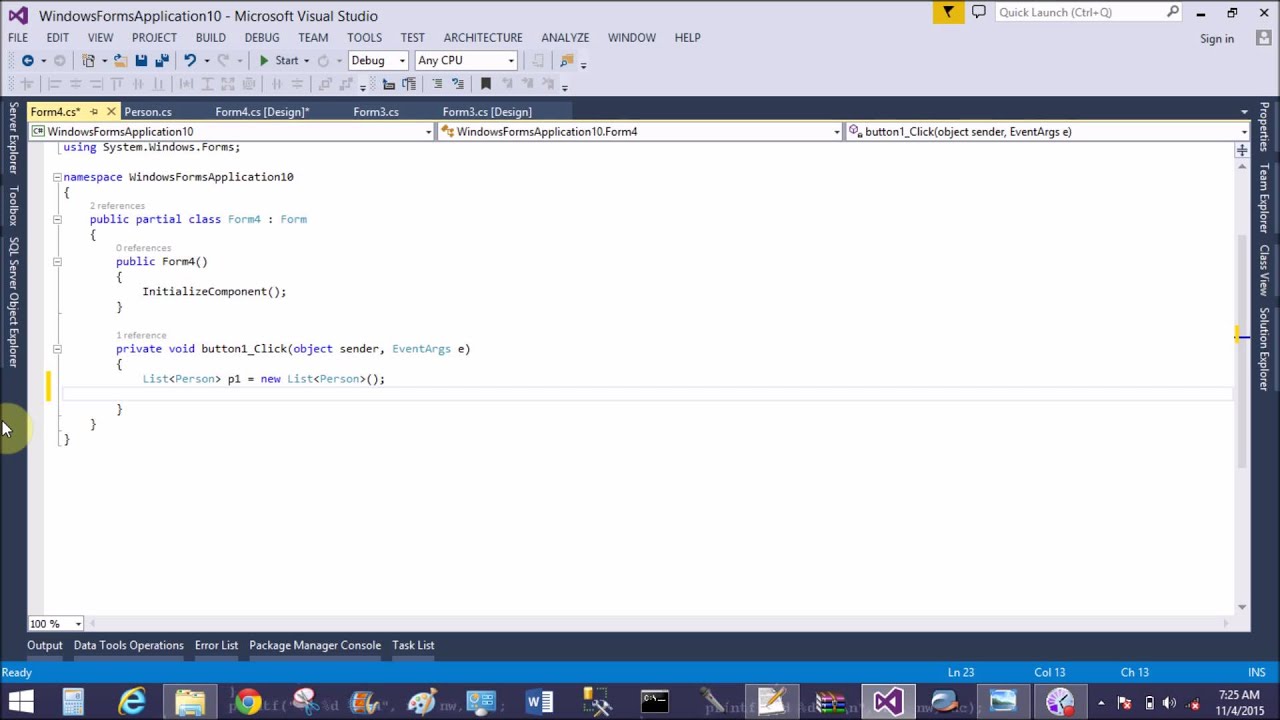The image size is (1280, 720).
Task: Click the Navigate Backward arrow icon
Action: click(x=28, y=61)
